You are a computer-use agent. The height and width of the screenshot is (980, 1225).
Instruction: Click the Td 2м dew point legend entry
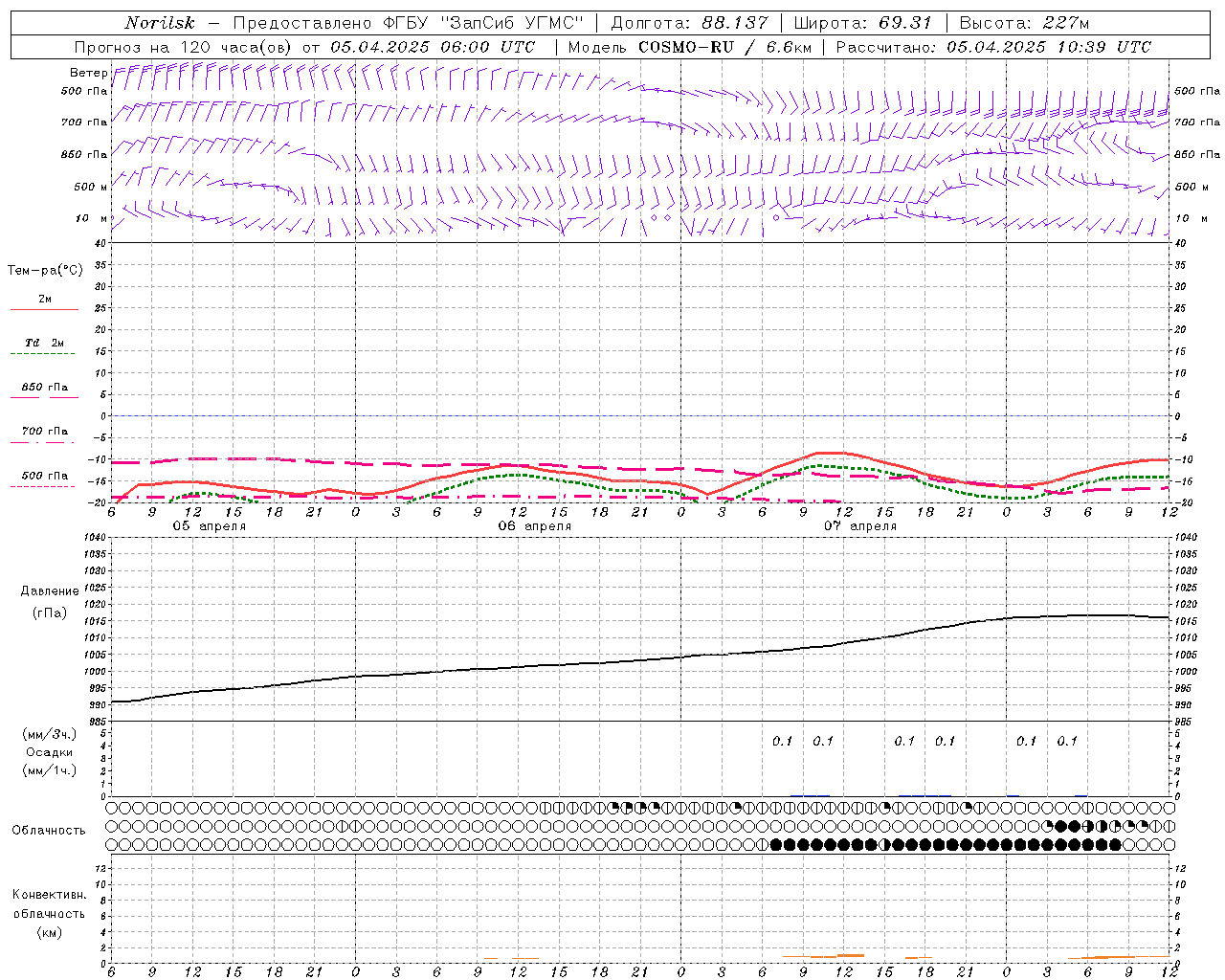pyautogui.click(x=44, y=344)
